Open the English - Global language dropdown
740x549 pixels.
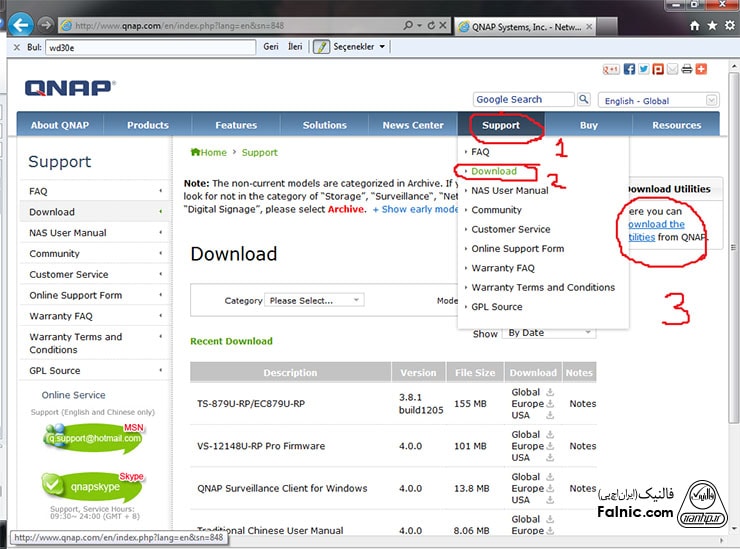click(x=658, y=100)
